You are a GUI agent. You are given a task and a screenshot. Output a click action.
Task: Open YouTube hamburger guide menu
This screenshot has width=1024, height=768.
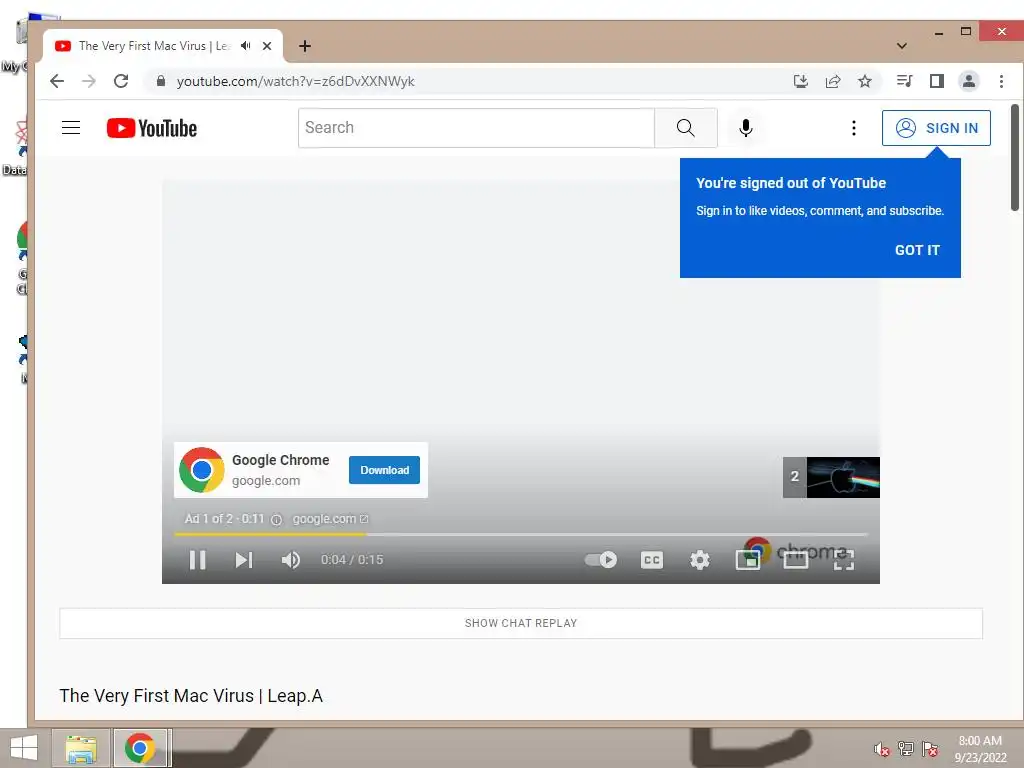71,128
